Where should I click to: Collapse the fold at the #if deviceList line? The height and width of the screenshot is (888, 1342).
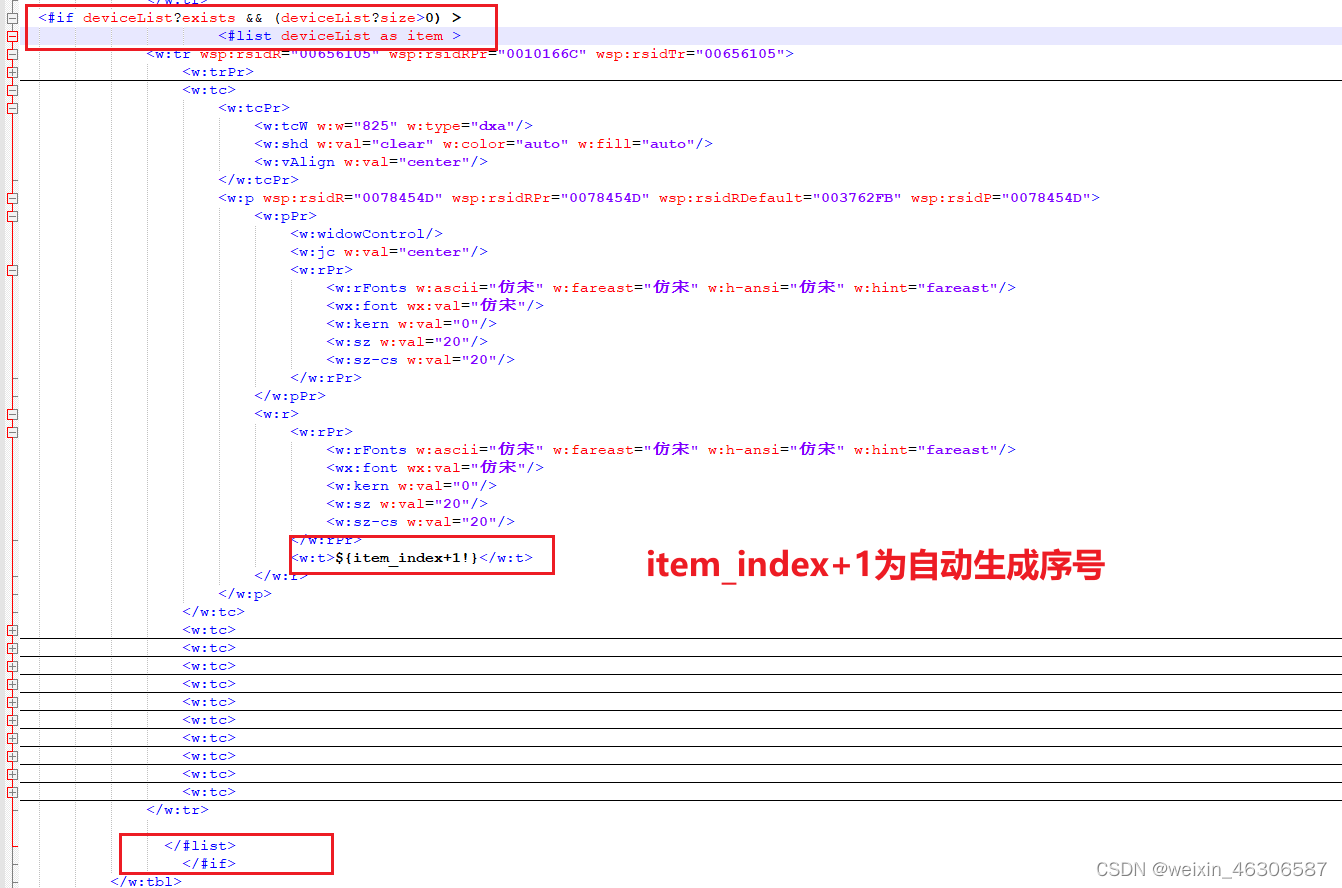pyautogui.click(x=12, y=18)
